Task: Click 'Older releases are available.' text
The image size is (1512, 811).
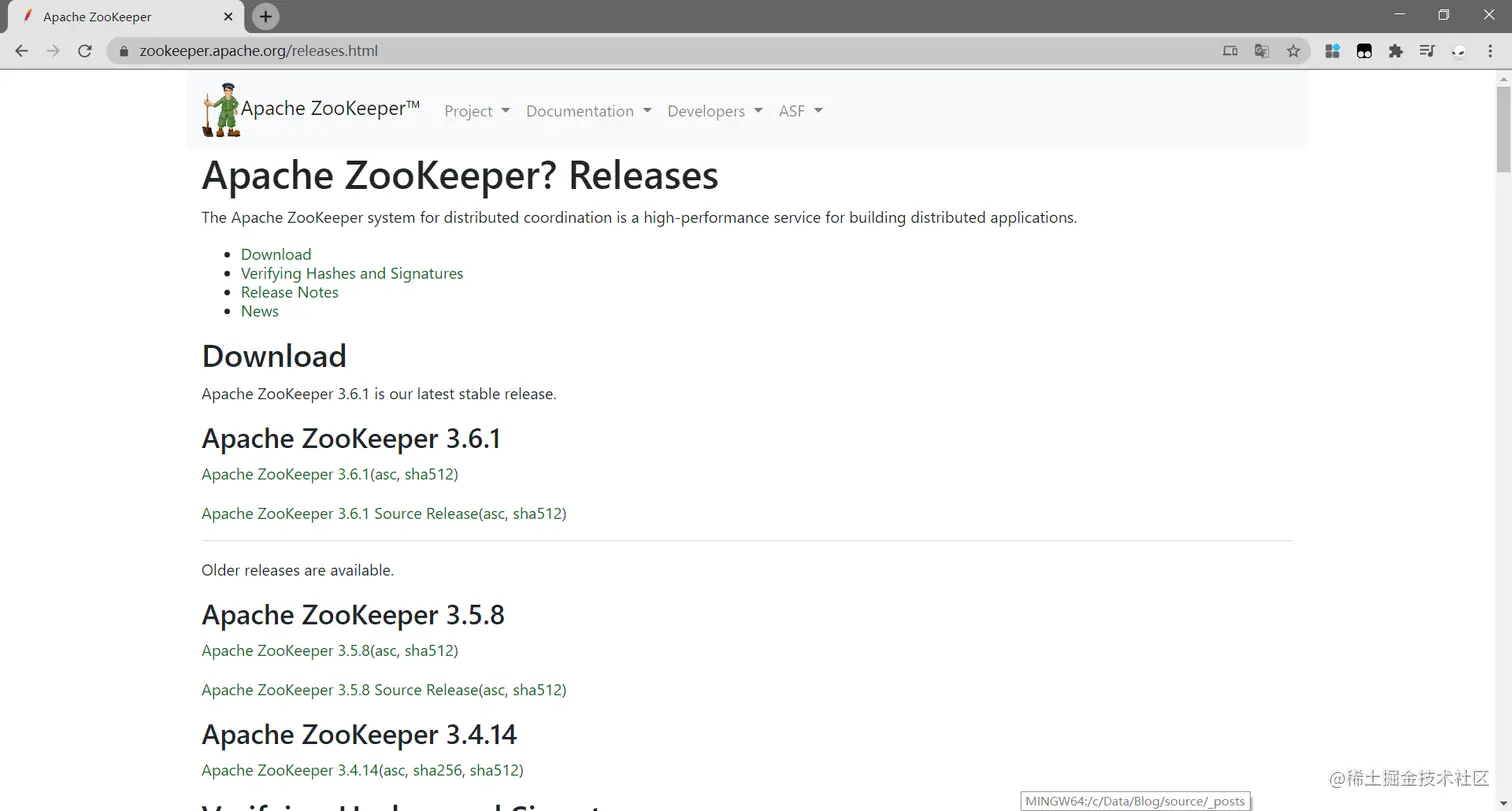Action: pos(298,571)
